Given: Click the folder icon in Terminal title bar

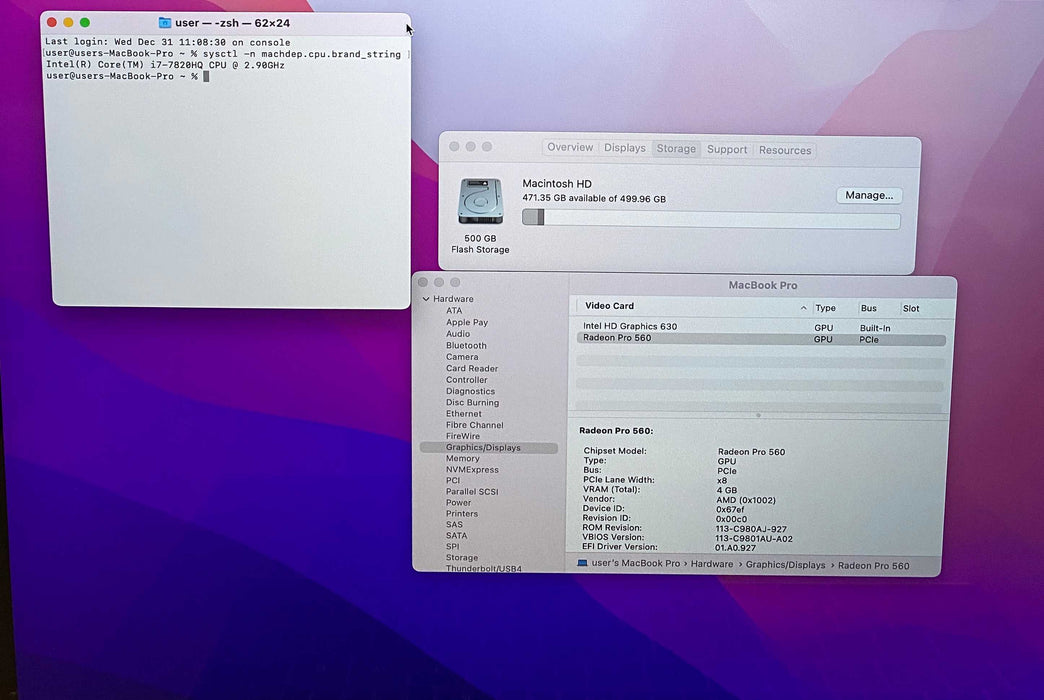Looking at the screenshot, I should (x=164, y=23).
